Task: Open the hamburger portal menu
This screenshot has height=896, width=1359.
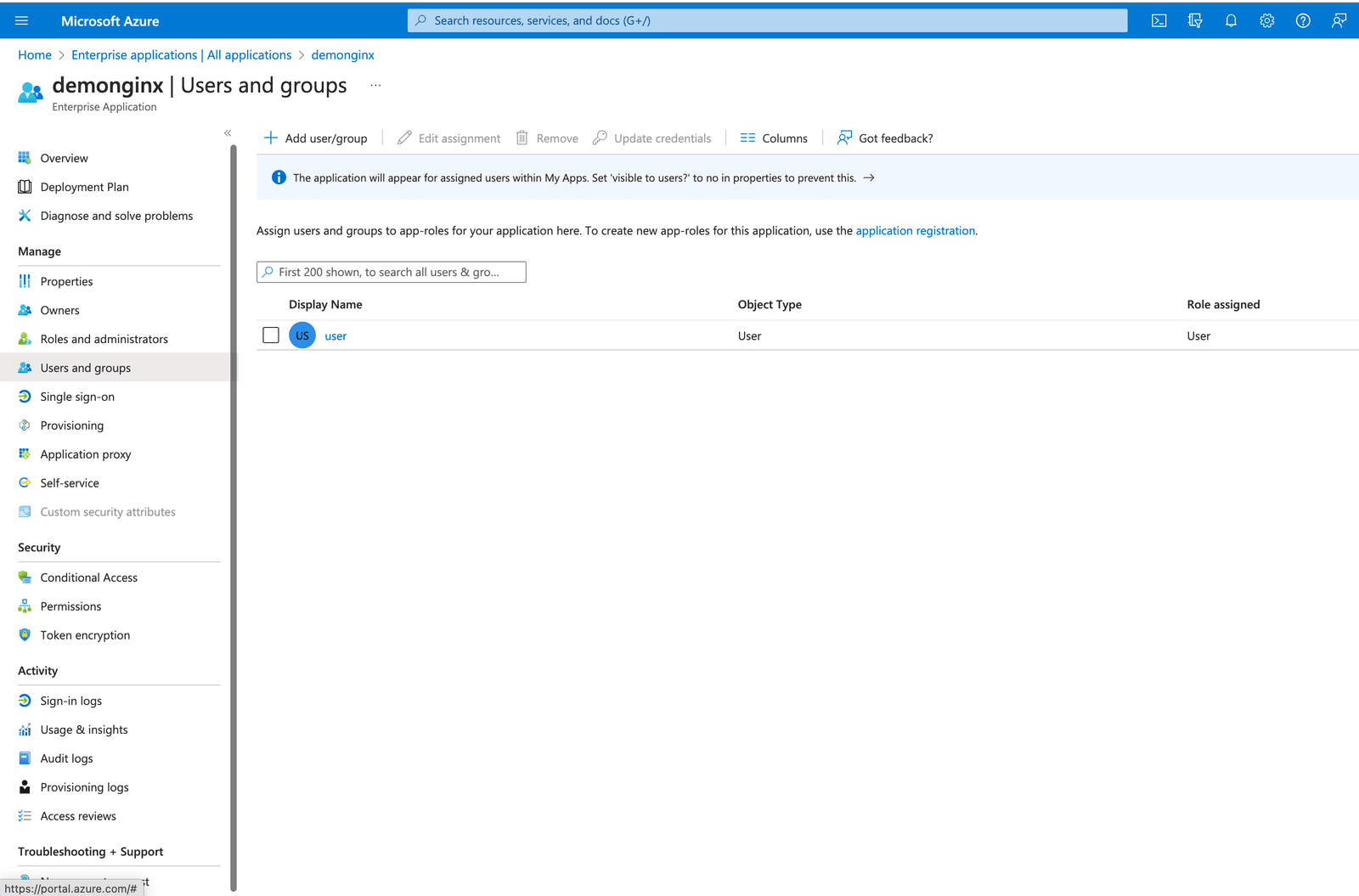Action: (x=22, y=21)
